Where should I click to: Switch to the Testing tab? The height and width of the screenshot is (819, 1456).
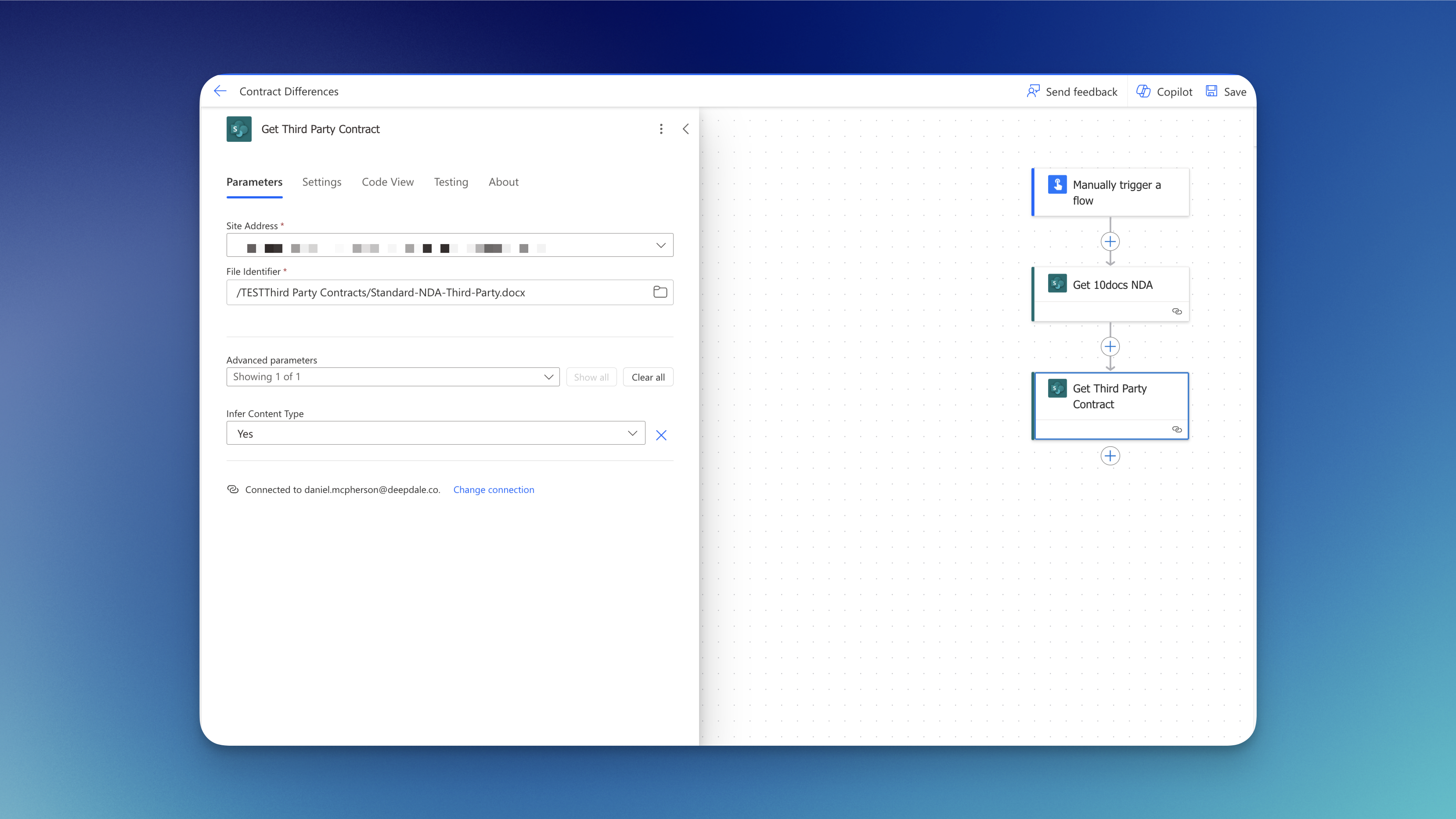click(450, 182)
